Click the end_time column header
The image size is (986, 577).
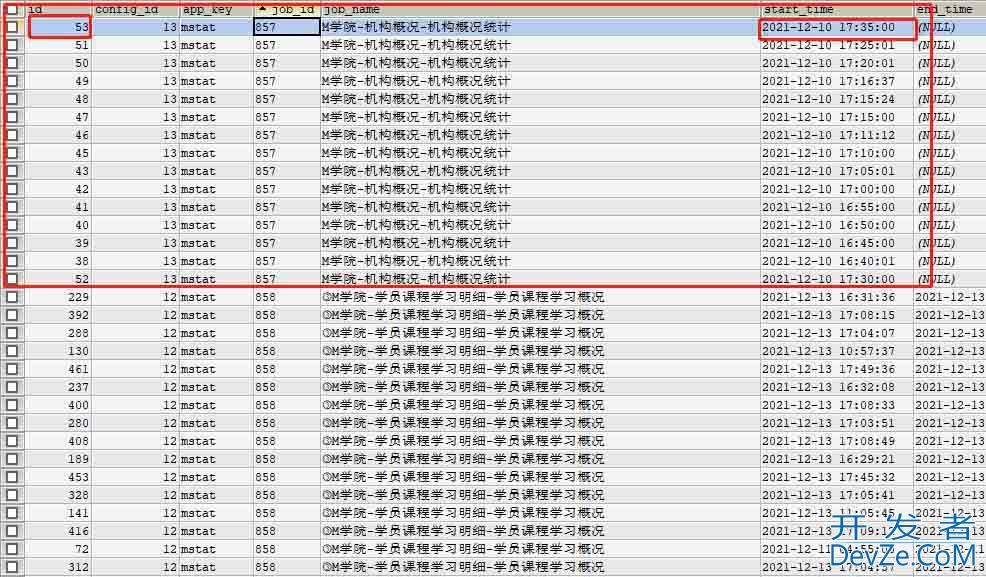(950, 9)
